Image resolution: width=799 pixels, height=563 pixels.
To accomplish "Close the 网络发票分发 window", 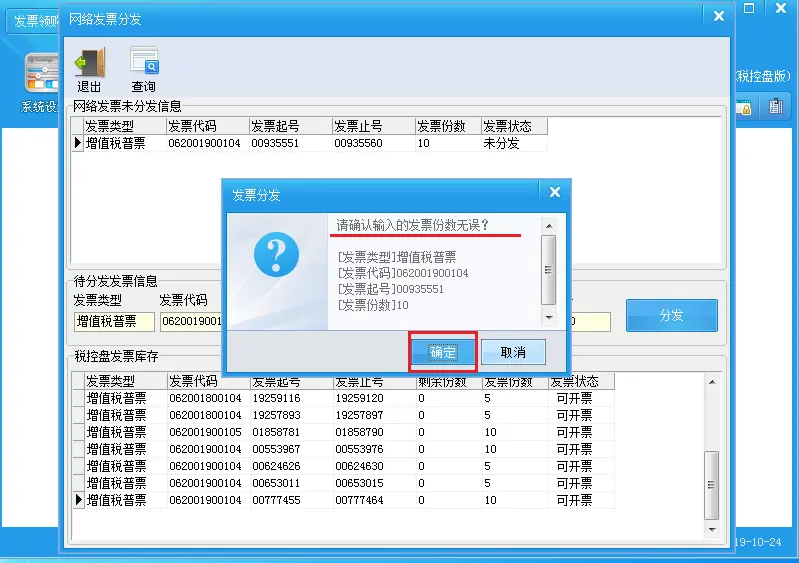I will 718,15.
